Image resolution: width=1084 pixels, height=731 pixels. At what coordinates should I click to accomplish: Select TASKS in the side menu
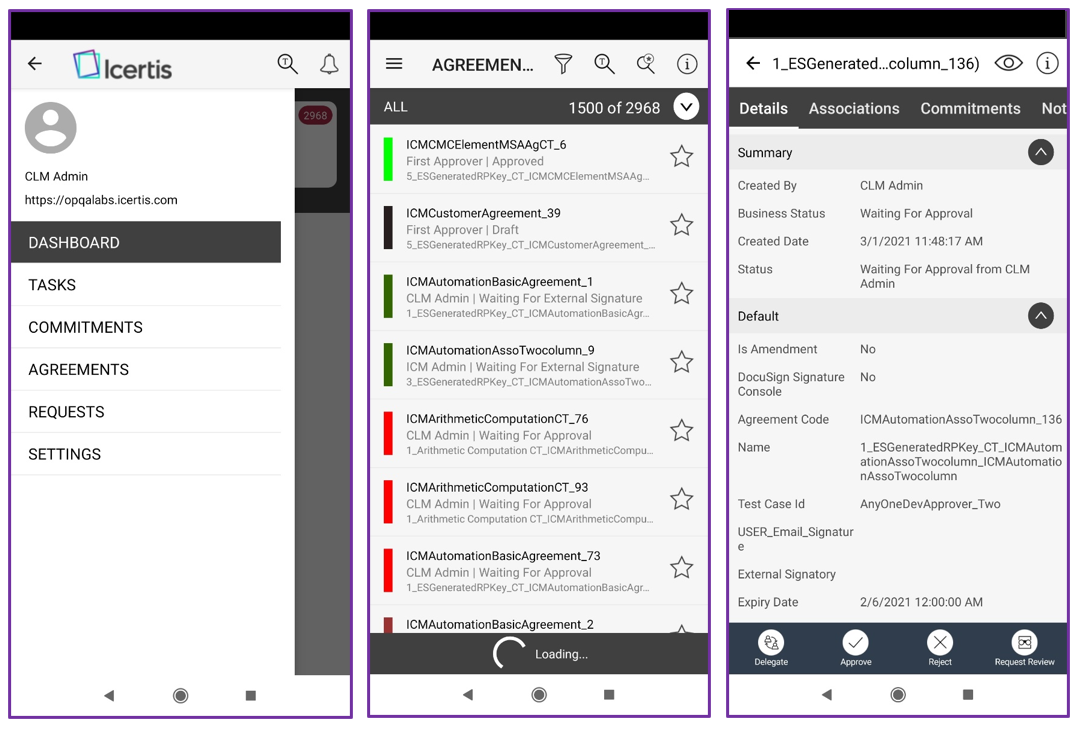pyautogui.click(x=52, y=285)
